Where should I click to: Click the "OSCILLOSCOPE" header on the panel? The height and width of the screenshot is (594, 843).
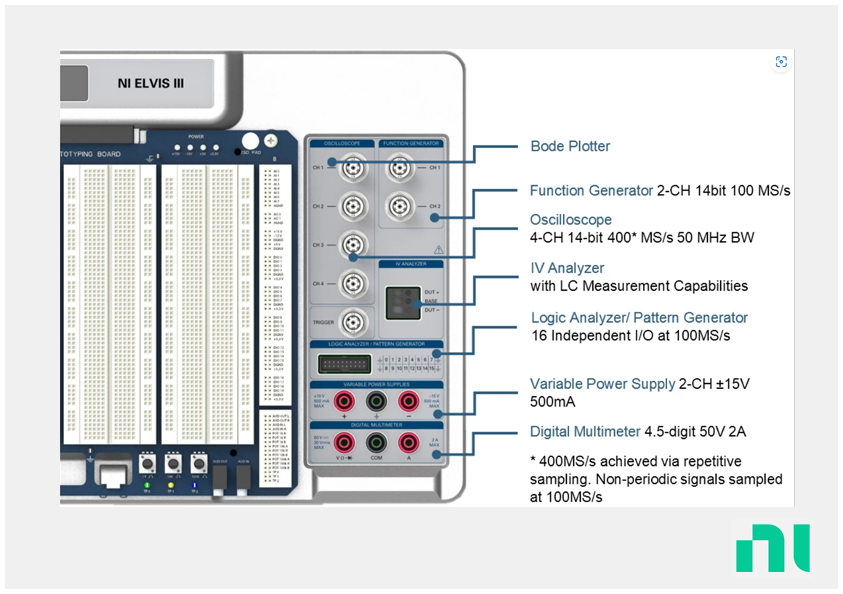click(x=342, y=144)
